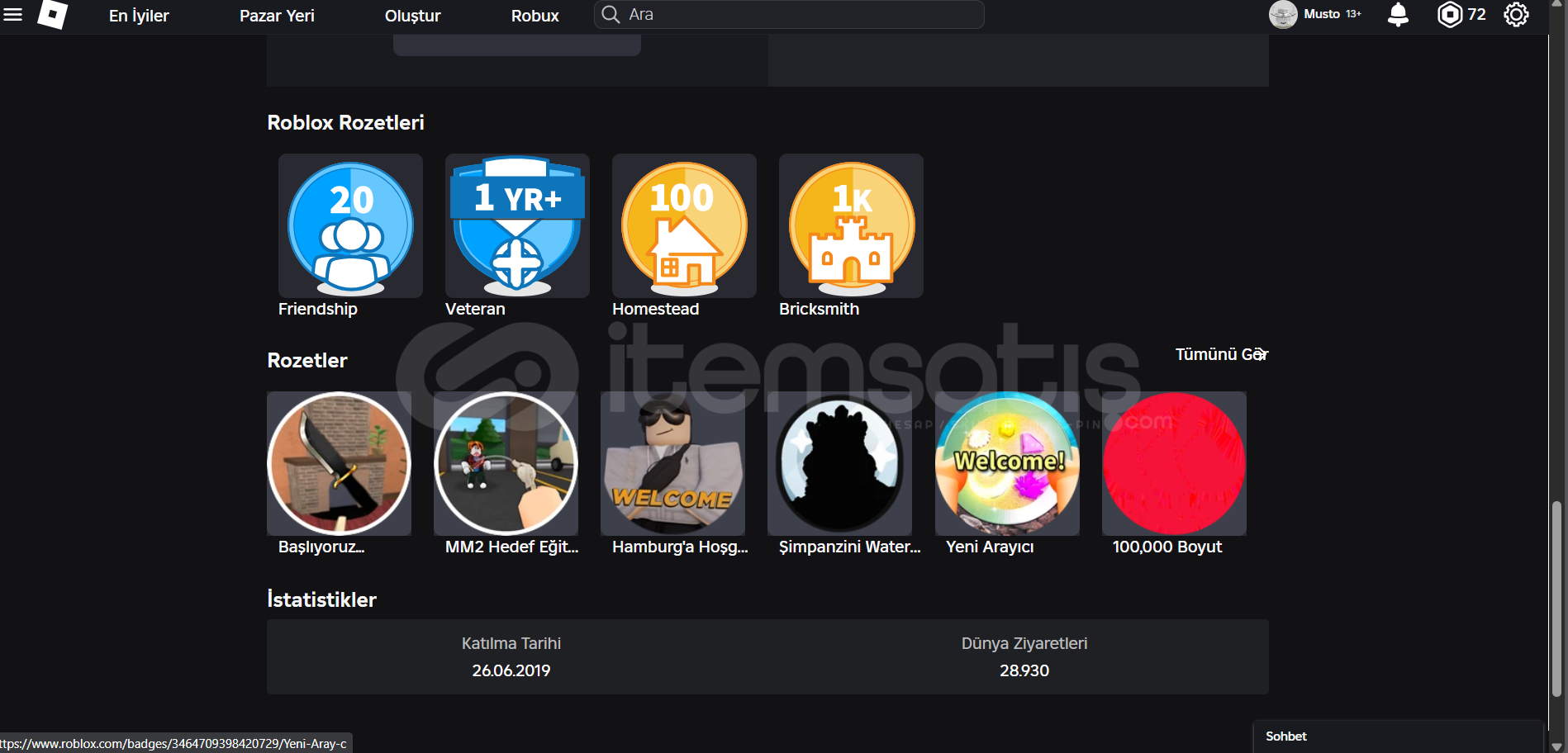The image size is (1568, 753).
Task: Open the Friendship 20 badge icon
Action: pyautogui.click(x=350, y=226)
